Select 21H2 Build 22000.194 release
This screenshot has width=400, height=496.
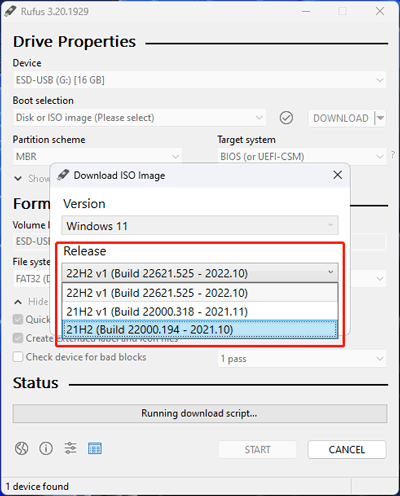pos(200,330)
